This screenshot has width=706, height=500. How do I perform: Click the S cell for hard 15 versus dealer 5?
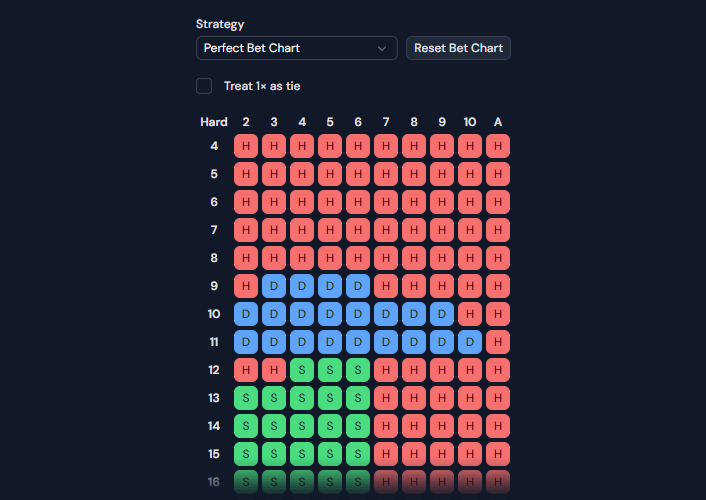330,454
